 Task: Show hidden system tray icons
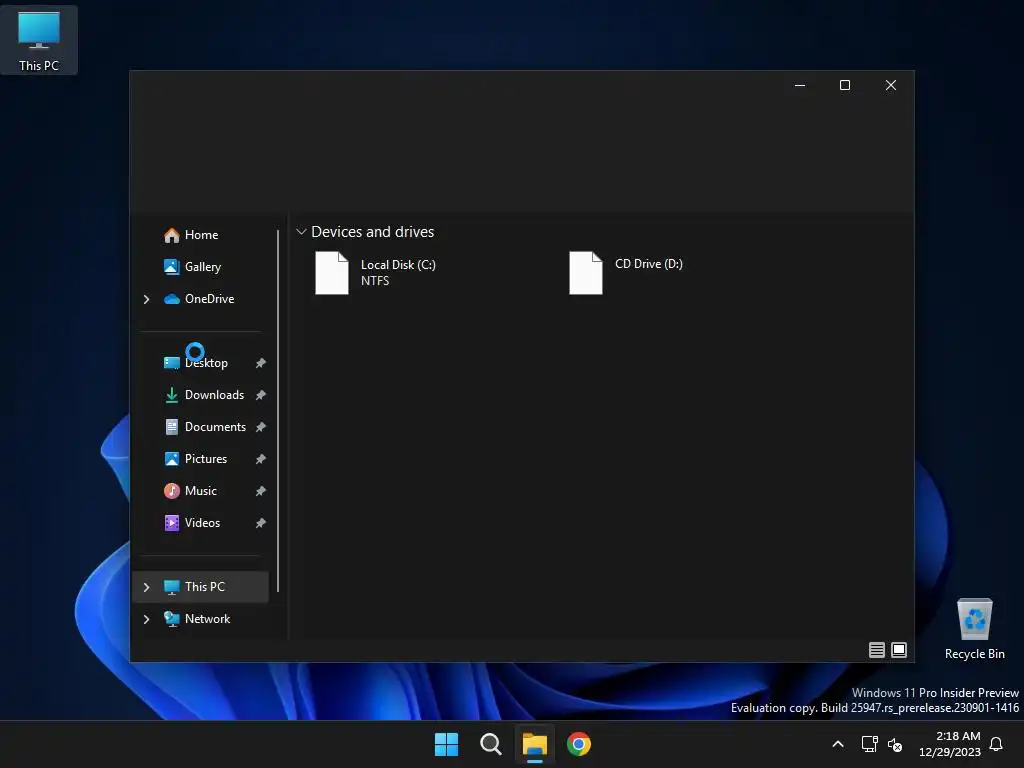pos(838,744)
